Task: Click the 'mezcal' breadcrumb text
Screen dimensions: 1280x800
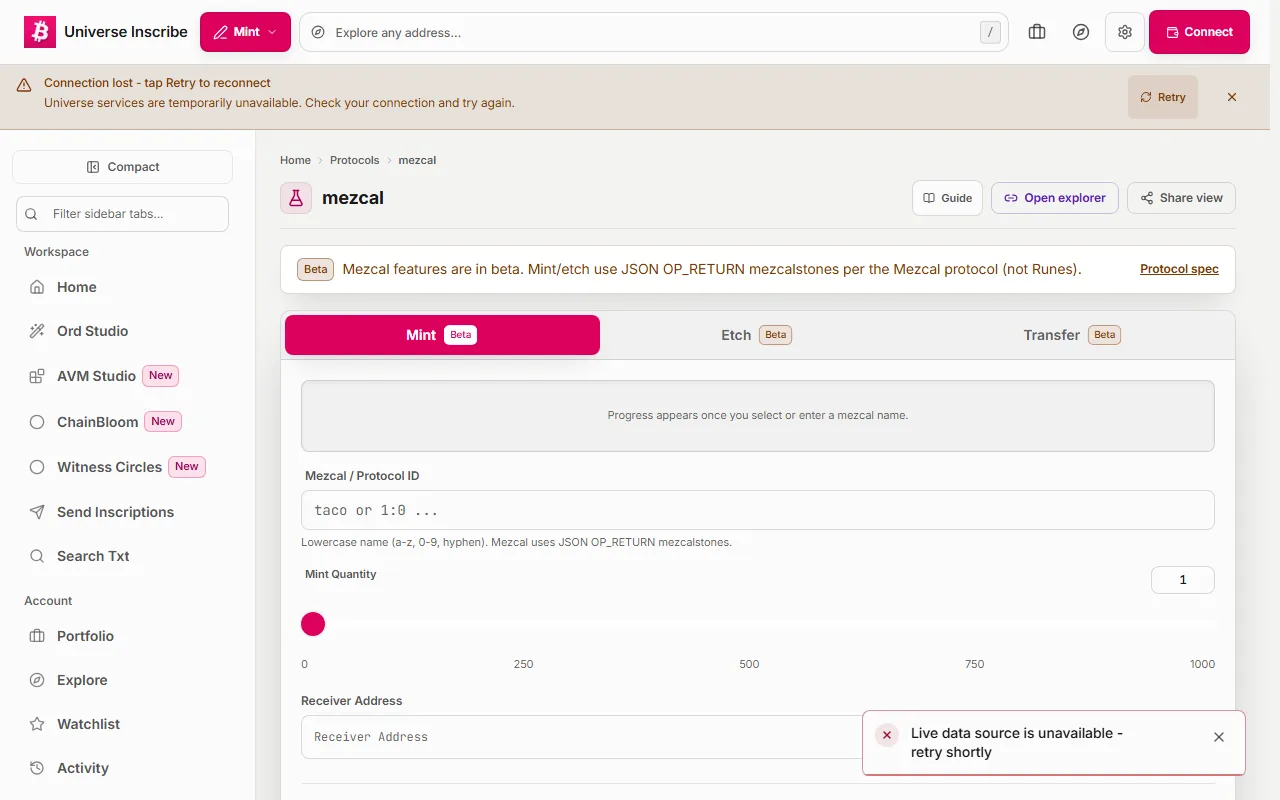Action: [x=417, y=160]
